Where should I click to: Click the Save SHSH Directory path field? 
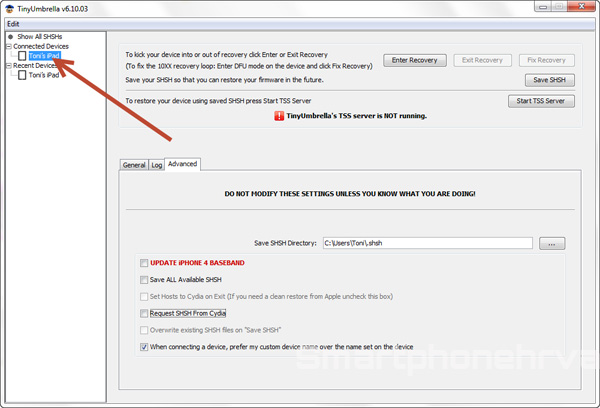tap(426, 243)
